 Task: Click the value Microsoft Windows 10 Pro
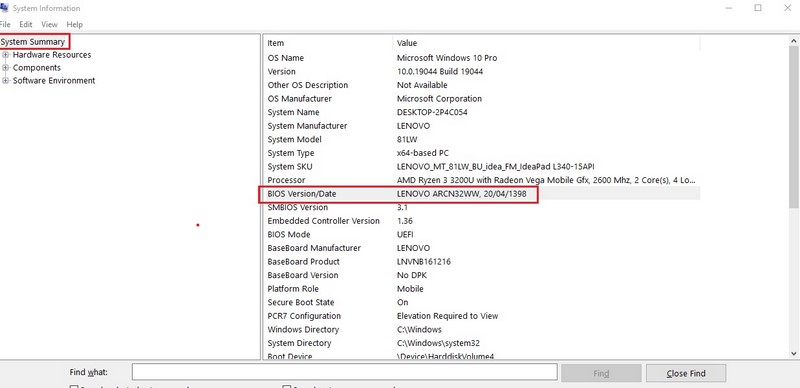click(x=447, y=58)
